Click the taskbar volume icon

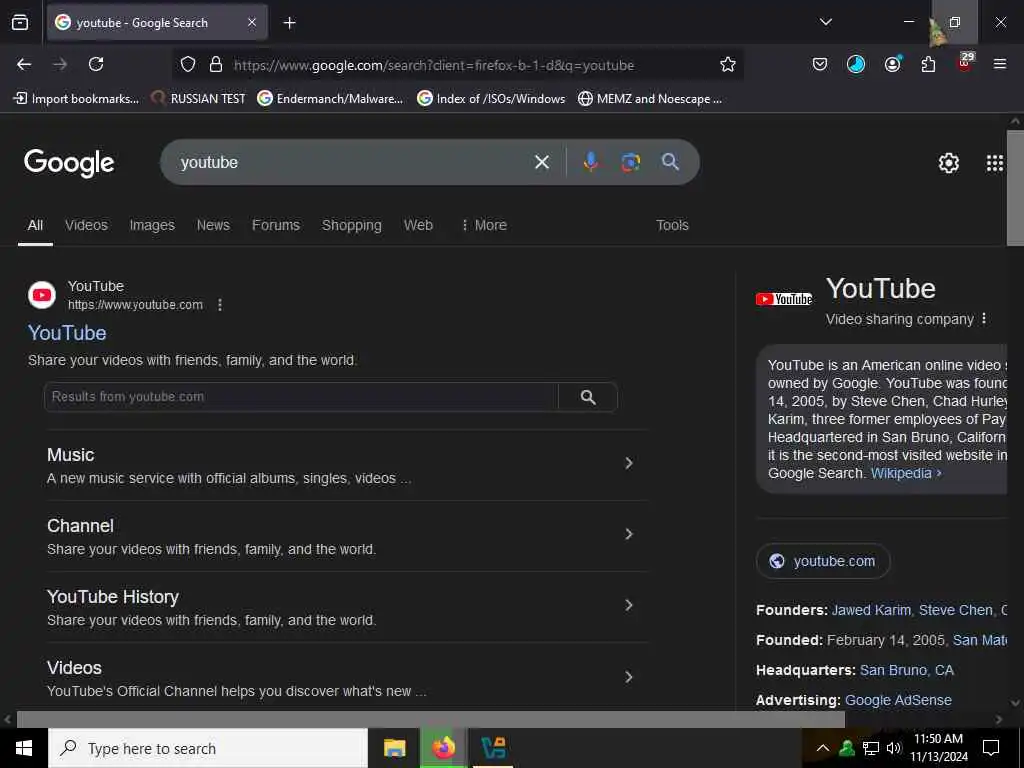point(894,748)
